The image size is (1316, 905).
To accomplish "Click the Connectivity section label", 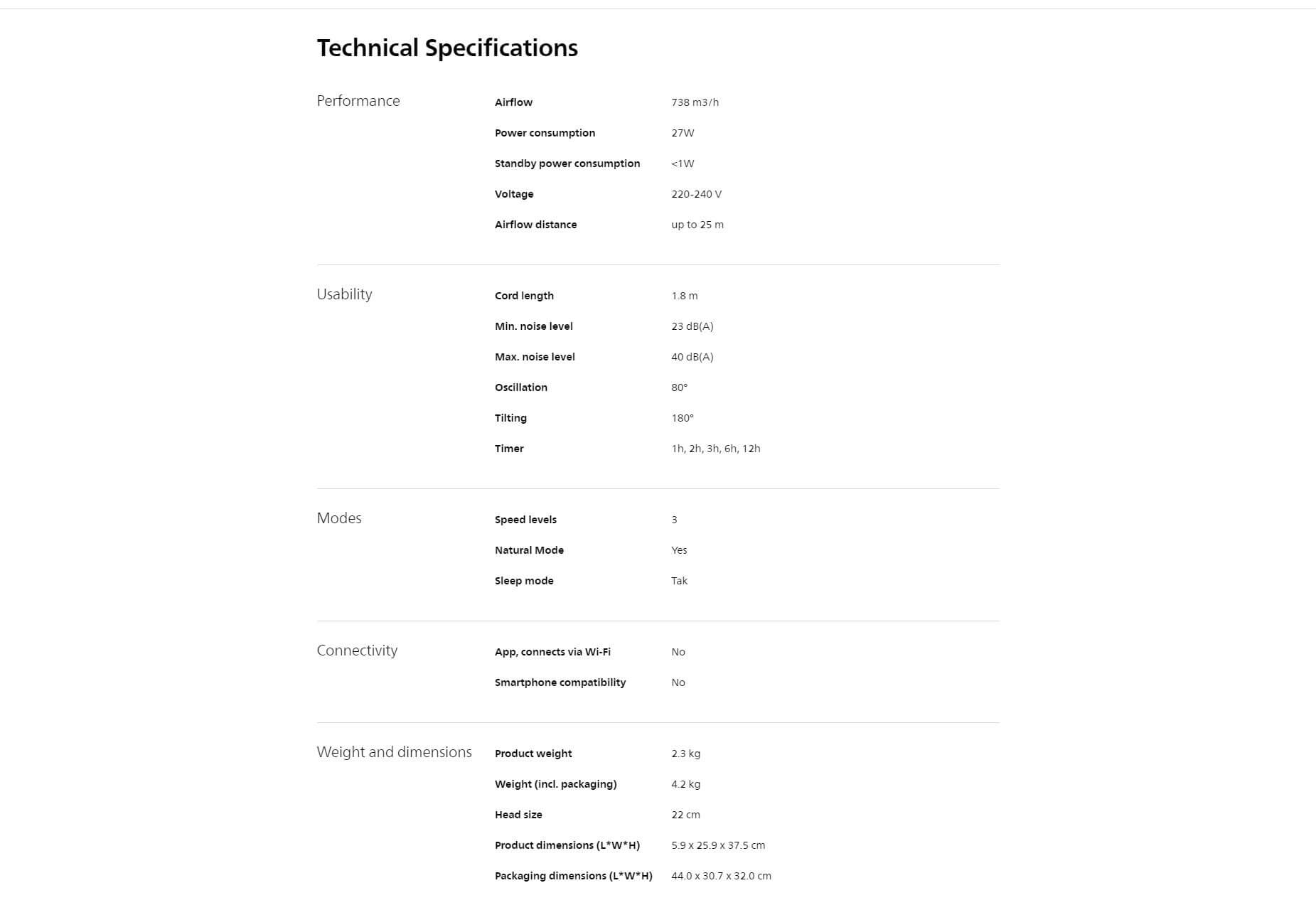I will pyautogui.click(x=357, y=650).
